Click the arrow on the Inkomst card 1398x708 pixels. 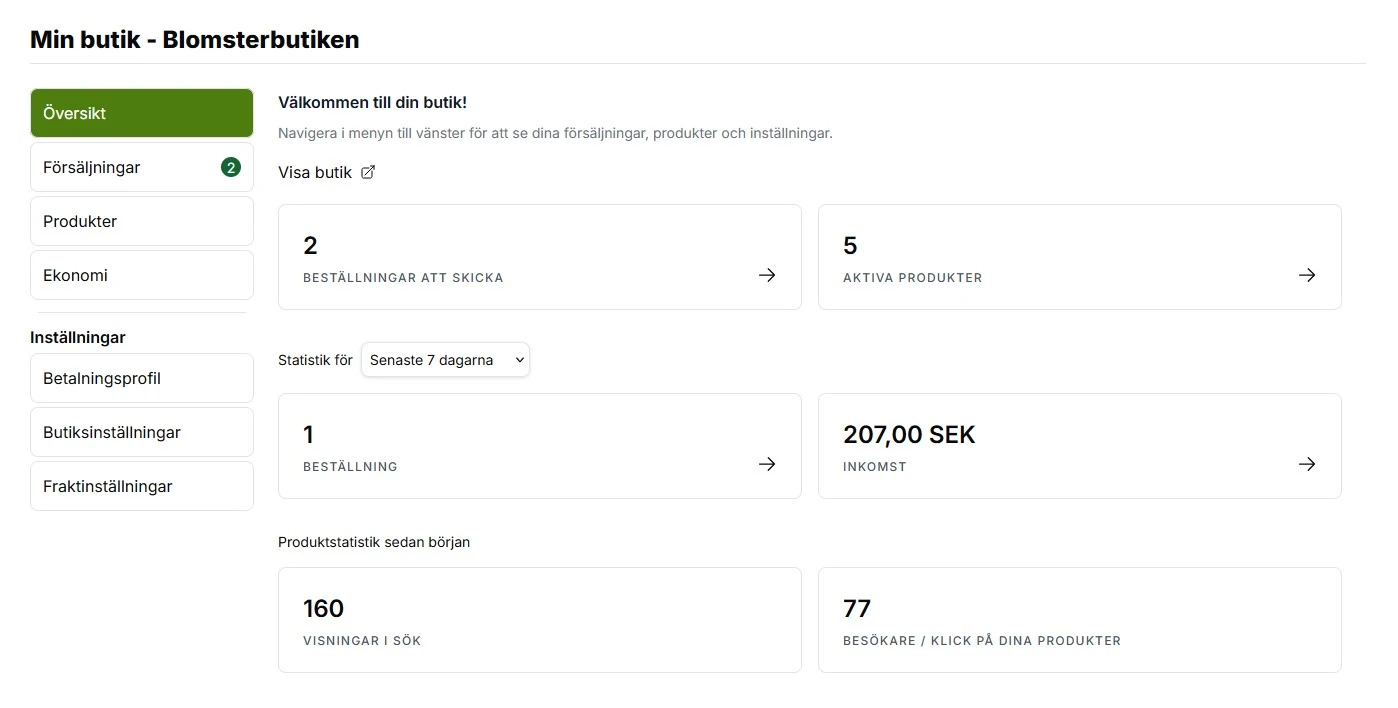click(x=1307, y=464)
